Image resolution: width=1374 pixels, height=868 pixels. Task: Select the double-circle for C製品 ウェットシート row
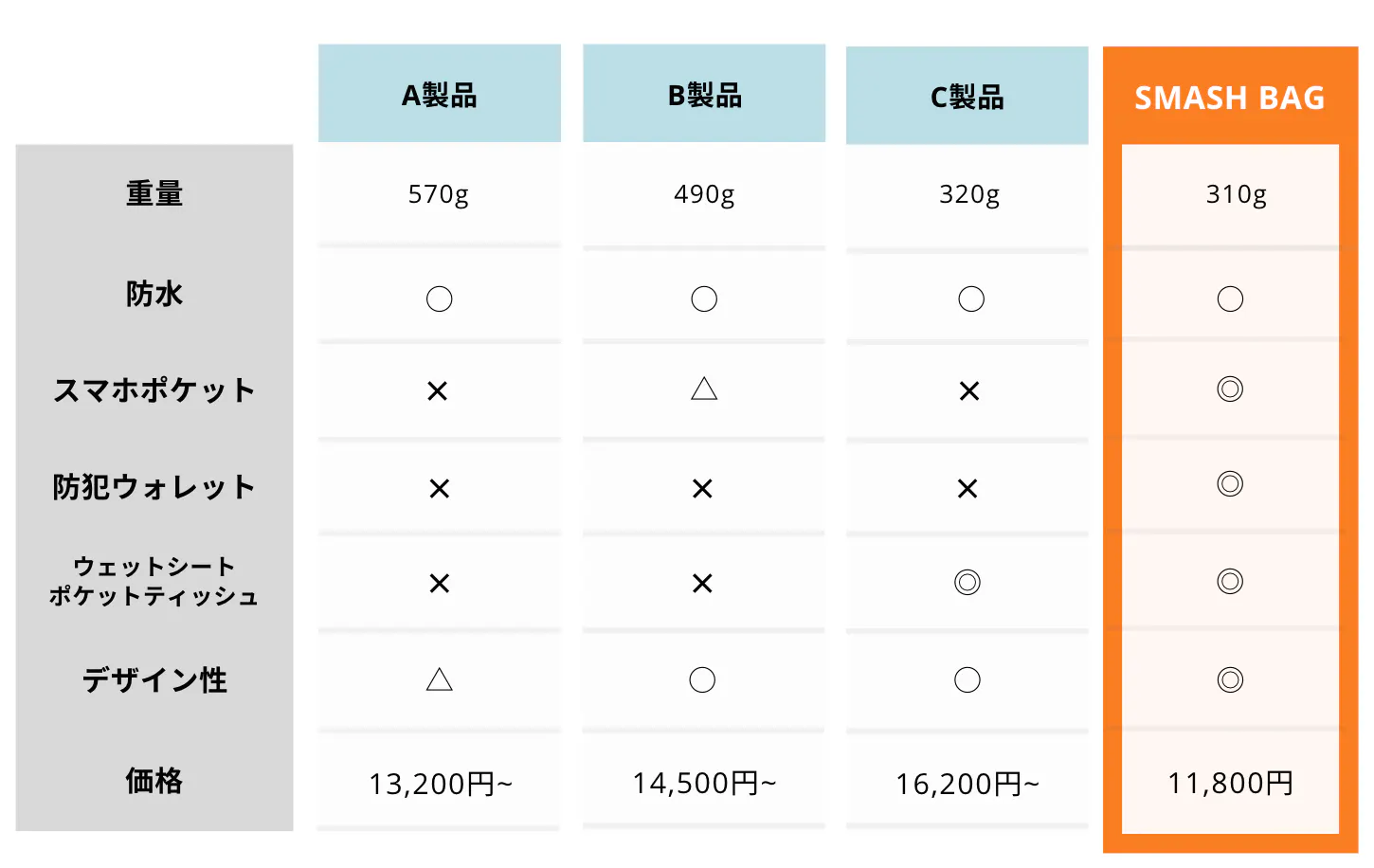pos(967,583)
